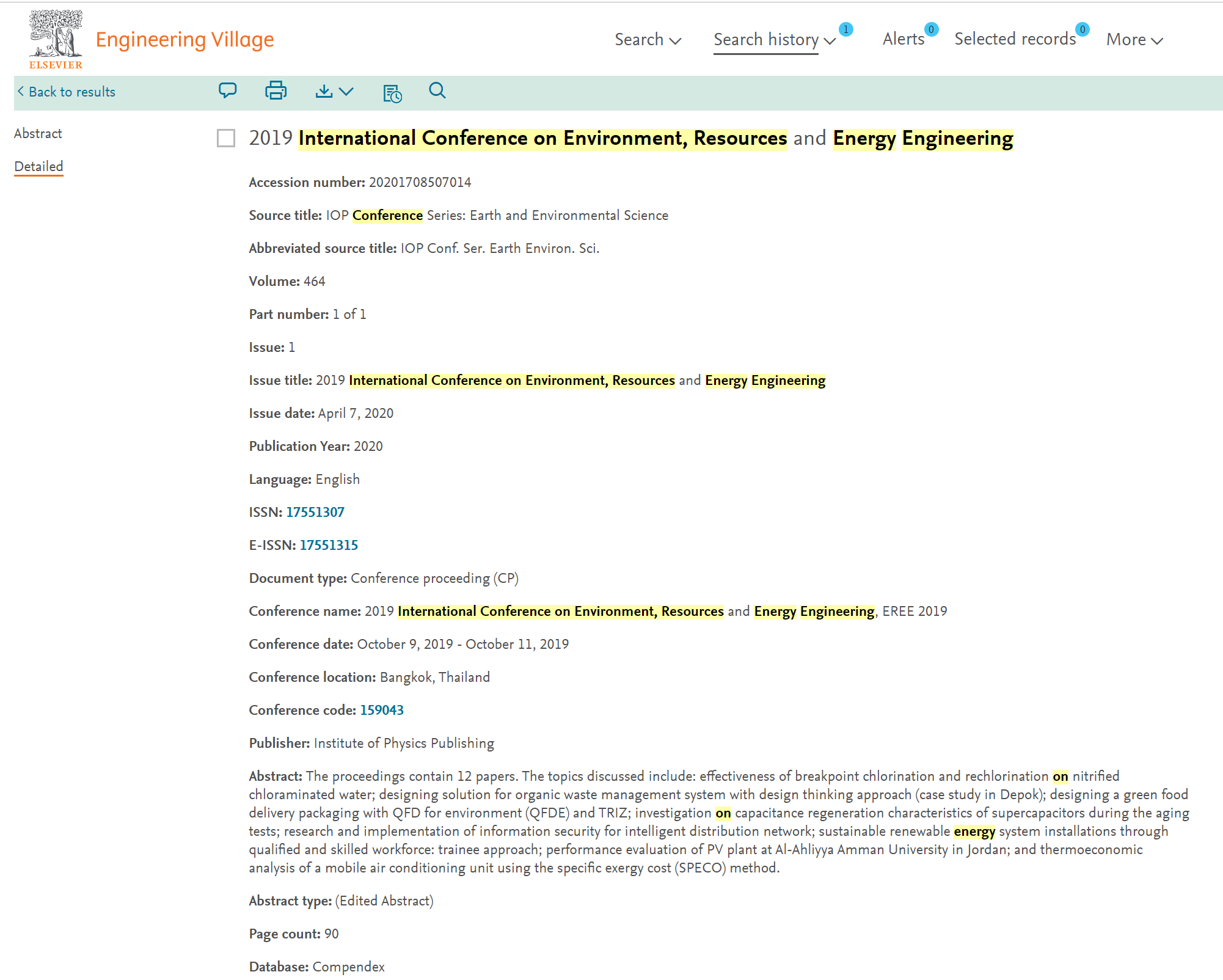Click the Search history badge showing 1
Screen dimensions: 1223x980
pos(845,29)
